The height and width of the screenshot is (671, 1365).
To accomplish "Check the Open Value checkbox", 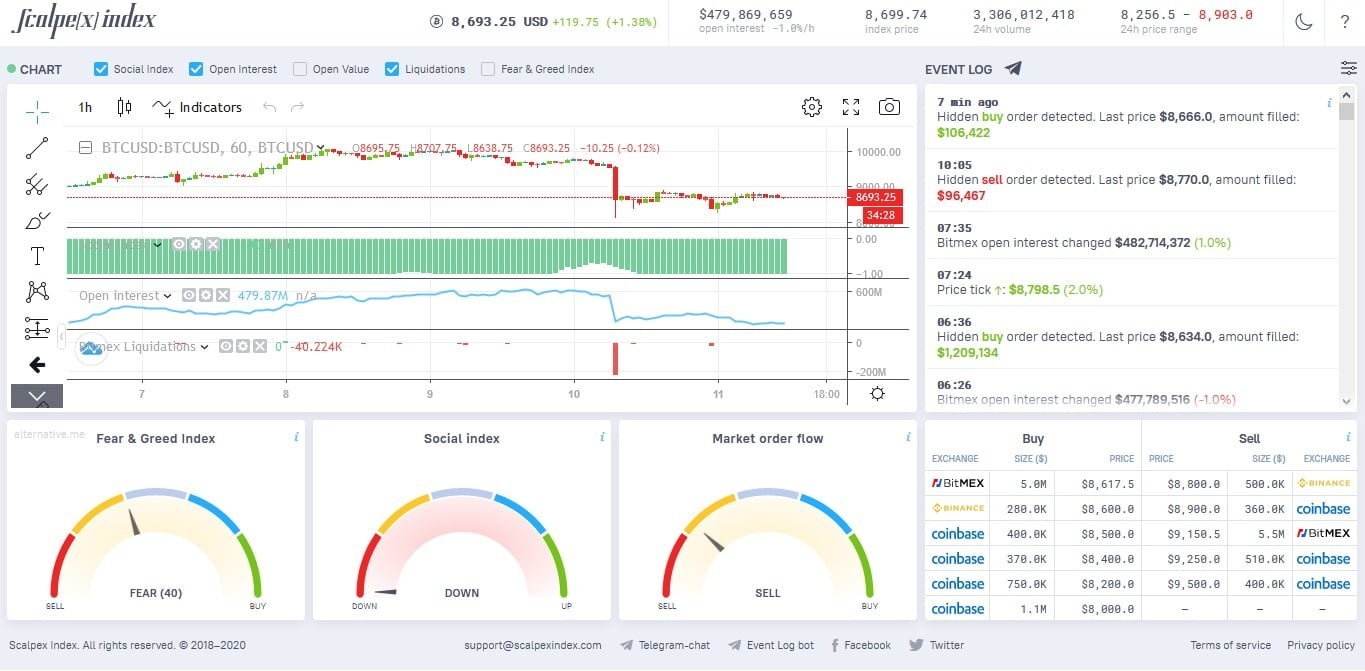I will coord(300,69).
